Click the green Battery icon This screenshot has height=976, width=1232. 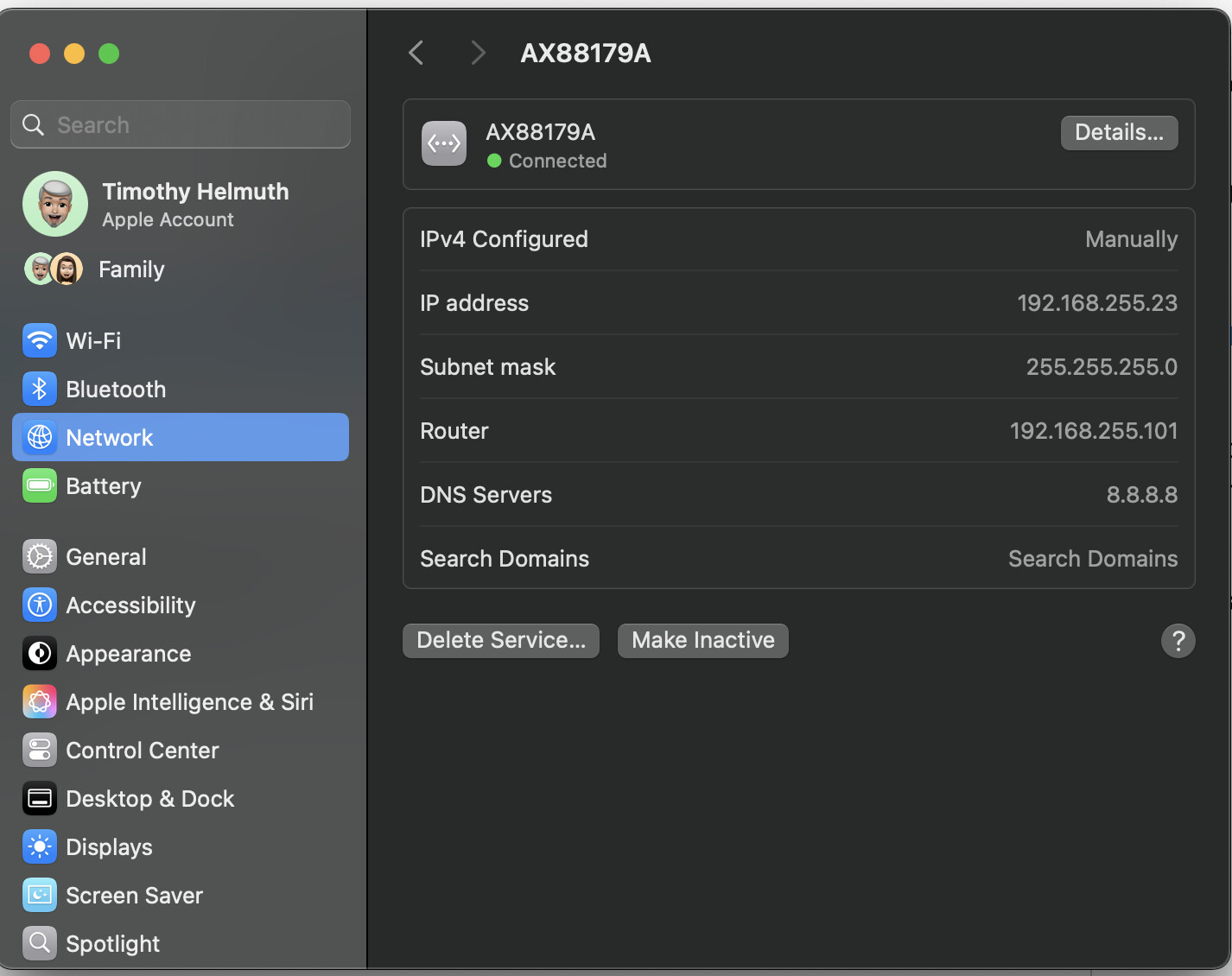(x=40, y=485)
